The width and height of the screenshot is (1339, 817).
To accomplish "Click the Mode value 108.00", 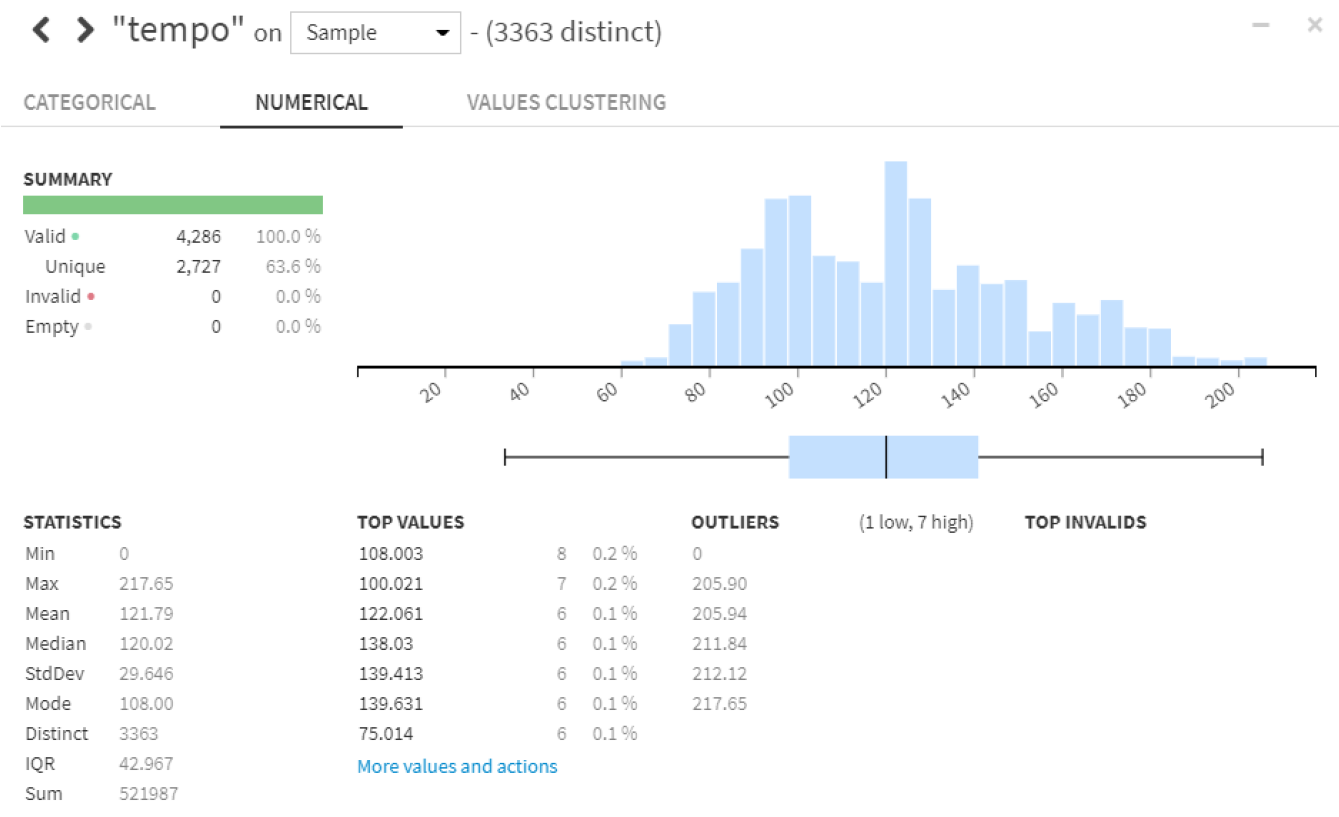I will point(146,704).
